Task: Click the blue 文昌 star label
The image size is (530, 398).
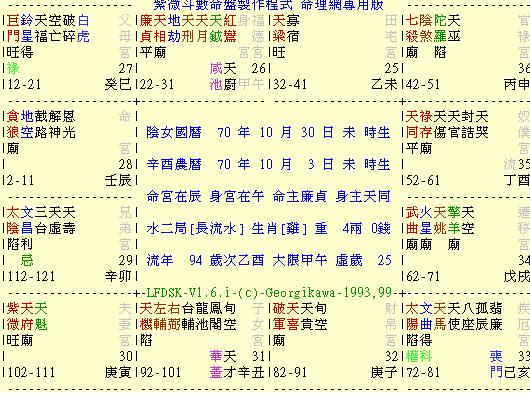Action: tap(27, 220)
